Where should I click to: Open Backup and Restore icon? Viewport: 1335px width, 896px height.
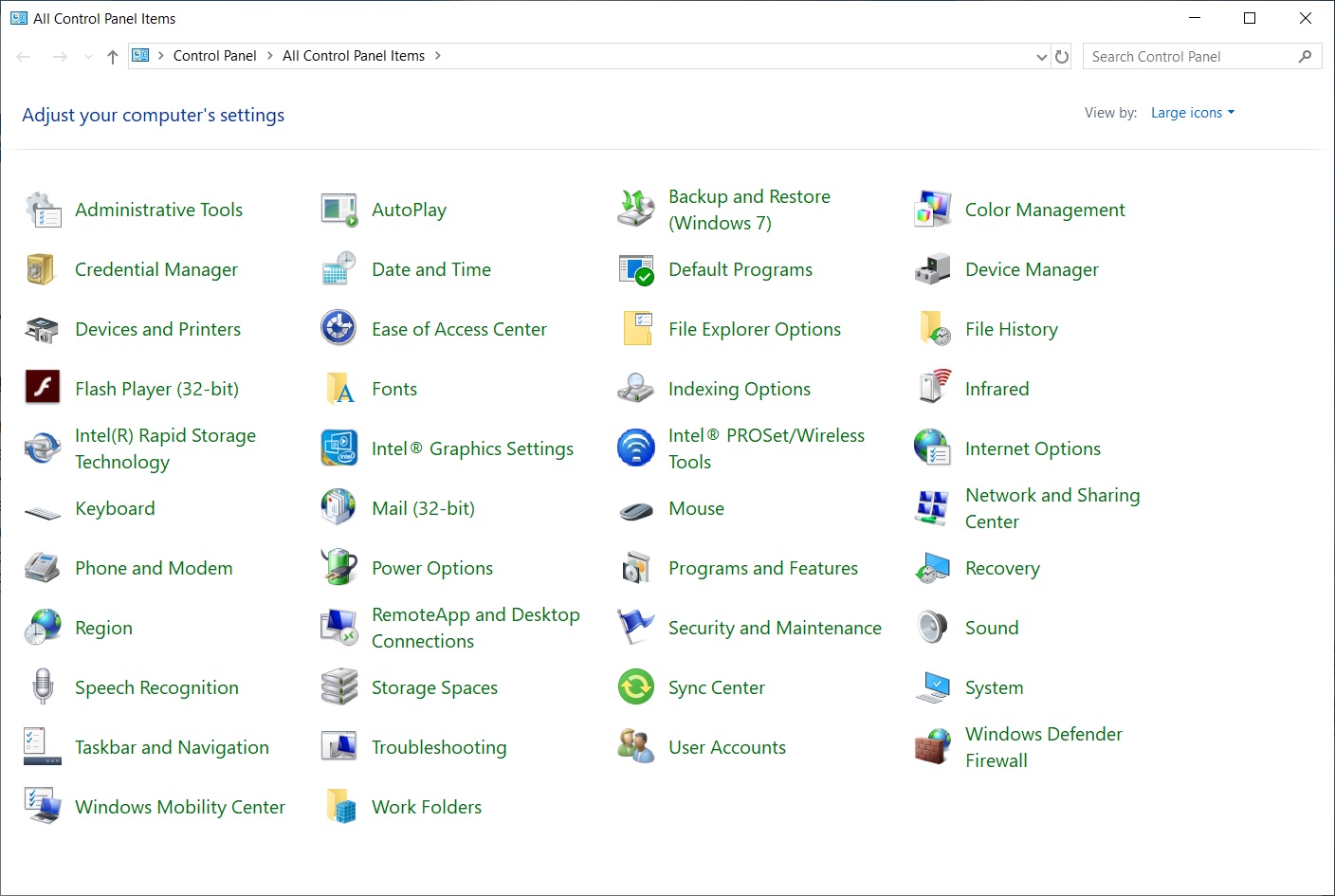point(636,210)
